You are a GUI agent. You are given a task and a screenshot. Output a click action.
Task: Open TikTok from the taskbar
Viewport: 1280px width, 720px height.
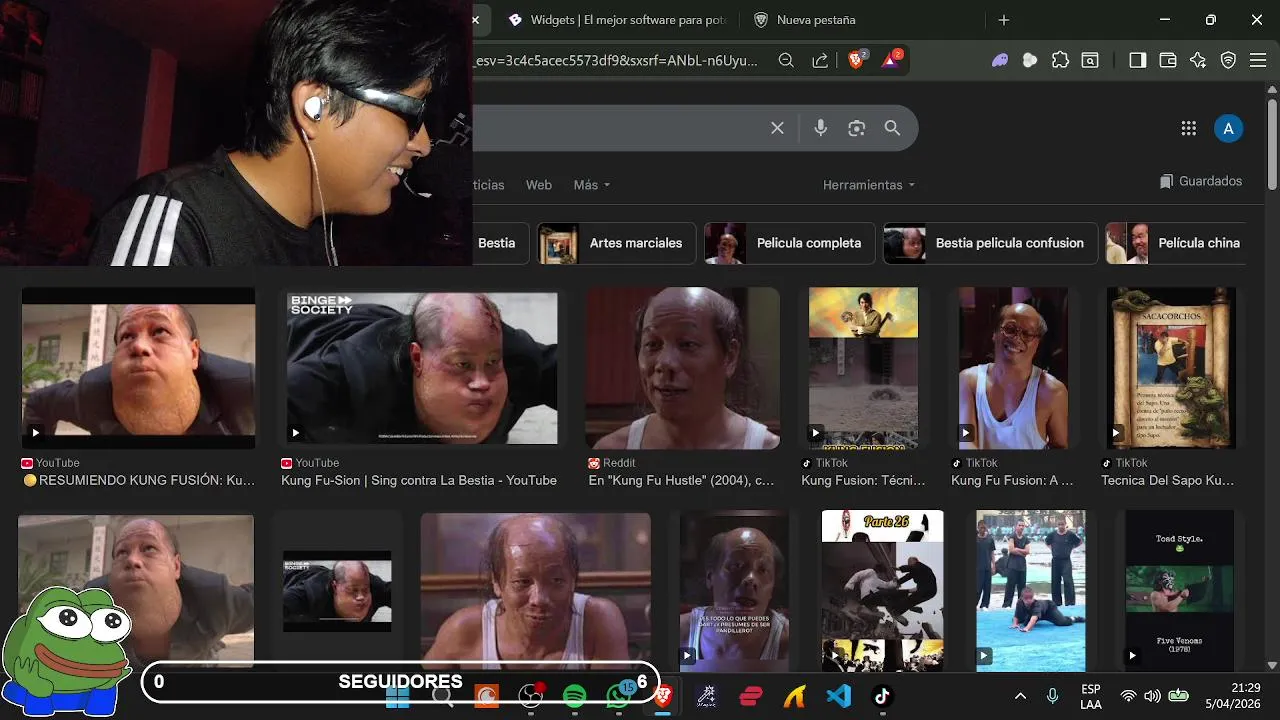882,696
